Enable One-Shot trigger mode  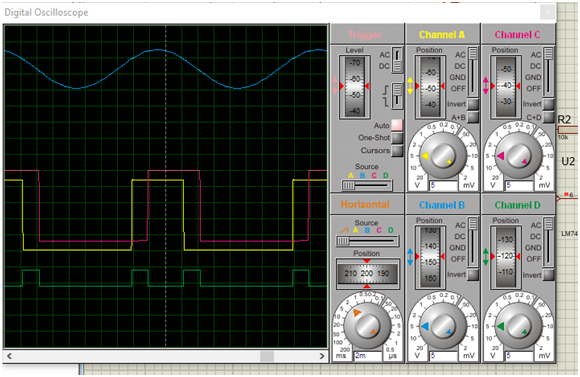397,138
